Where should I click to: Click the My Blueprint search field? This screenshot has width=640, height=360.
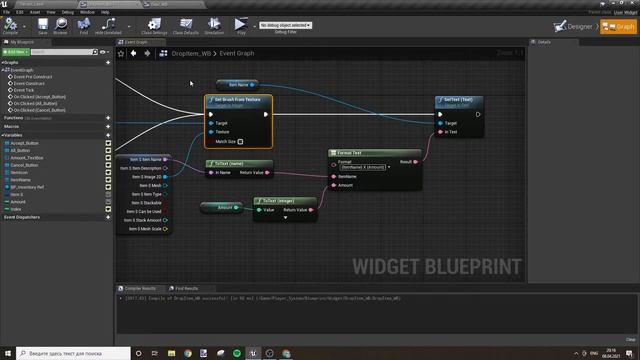(61, 52)
